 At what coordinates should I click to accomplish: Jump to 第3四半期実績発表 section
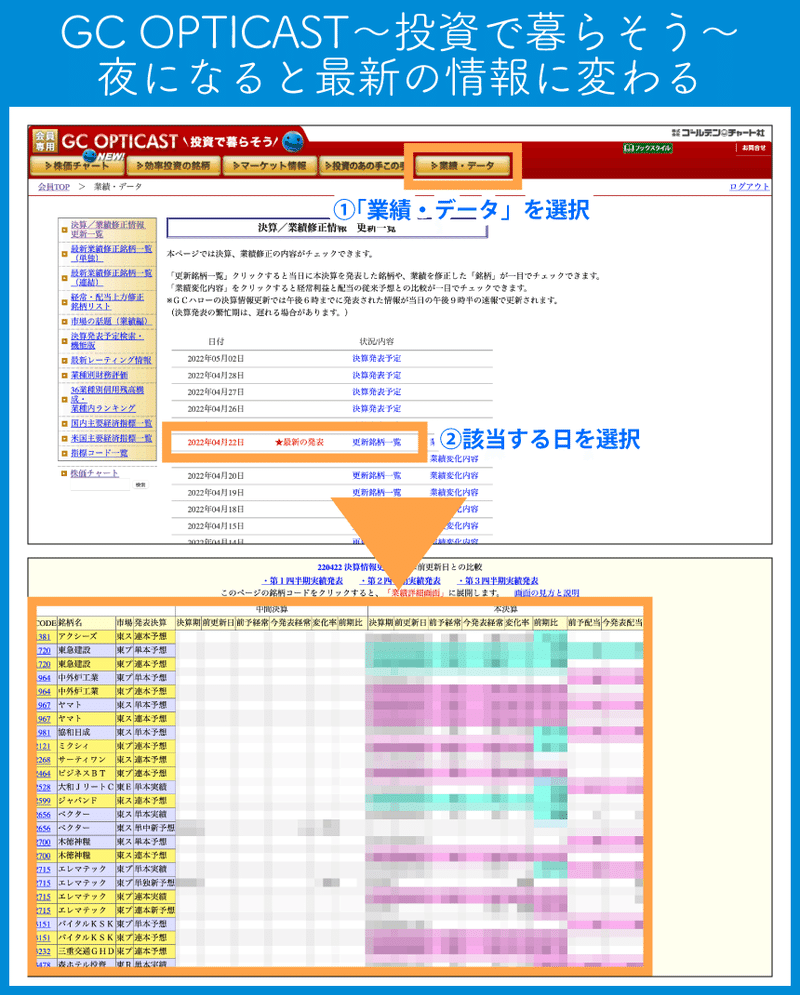pyautogui.click(x=498, y=581)
